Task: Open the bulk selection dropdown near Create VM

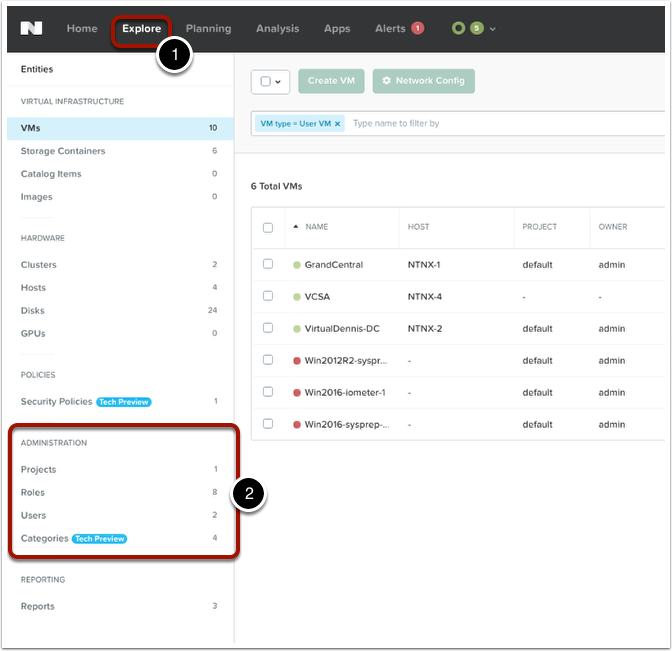Action: (x=270, y=81)
